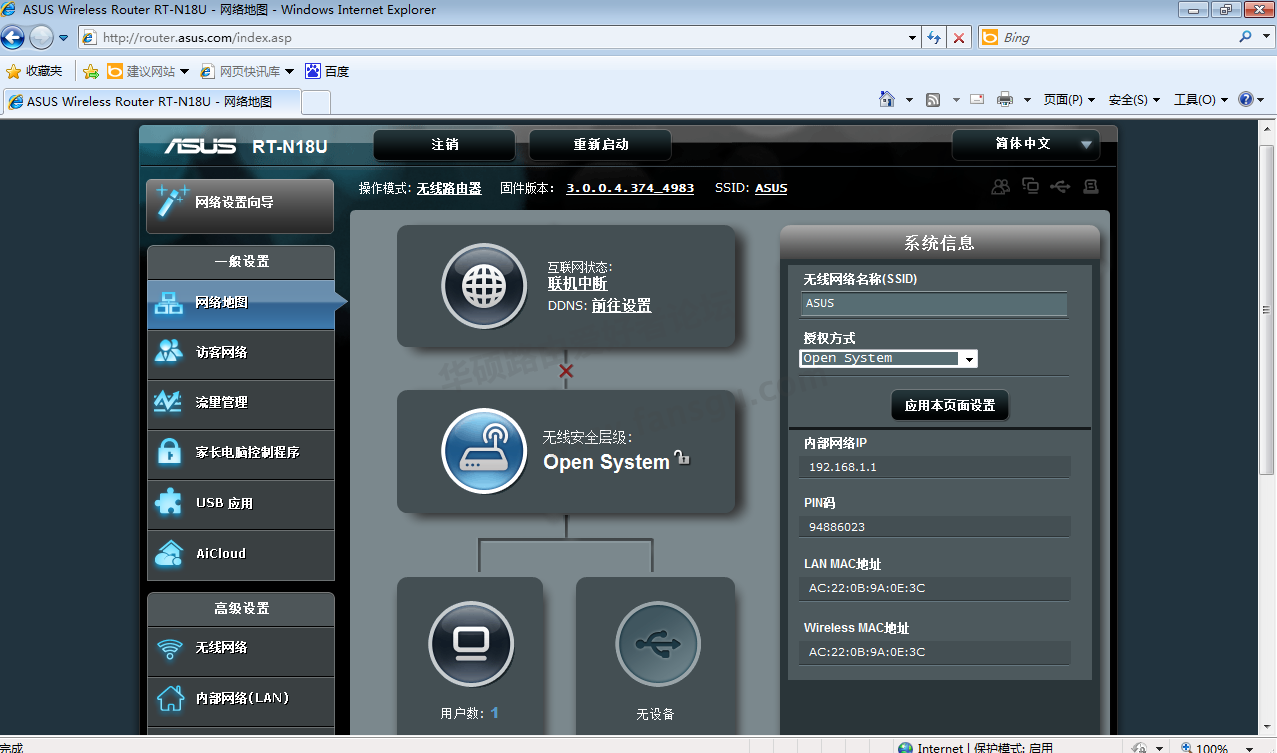
Task: Click the header copy/clients status icon
Action: [1031, 185]
